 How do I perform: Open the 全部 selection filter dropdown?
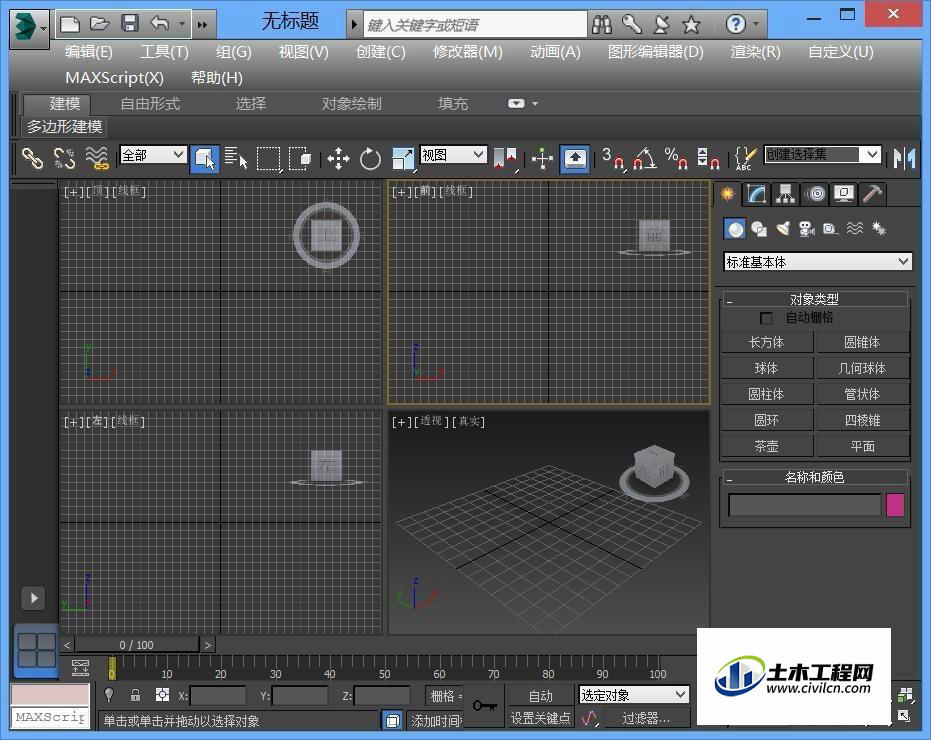tap(153, 155)
